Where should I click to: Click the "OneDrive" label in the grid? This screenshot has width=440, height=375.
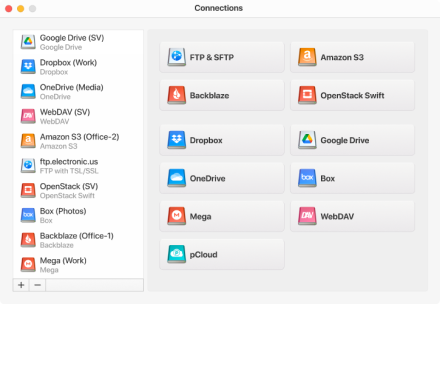point(207,179)
